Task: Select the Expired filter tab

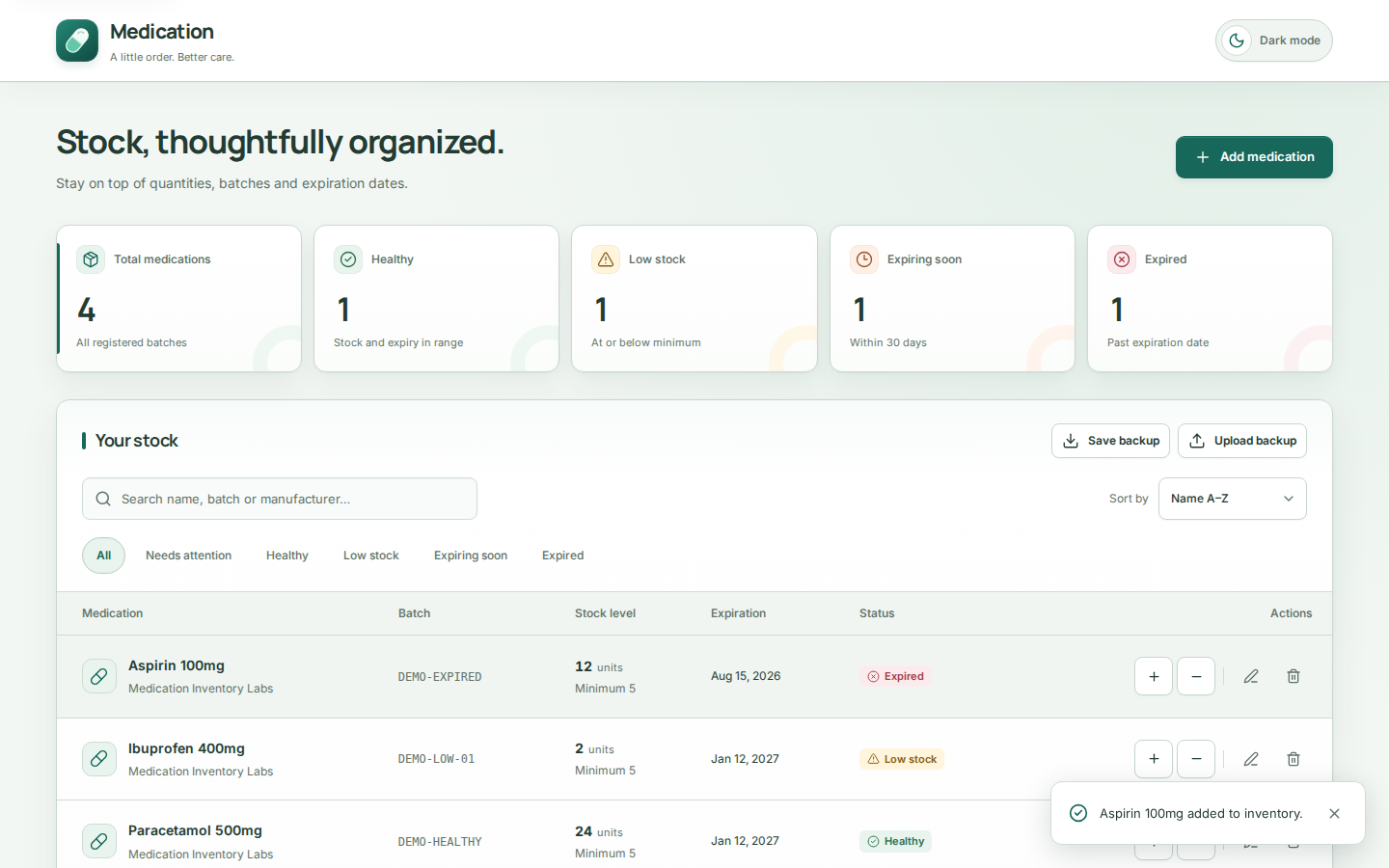Action: pos(563,556)
